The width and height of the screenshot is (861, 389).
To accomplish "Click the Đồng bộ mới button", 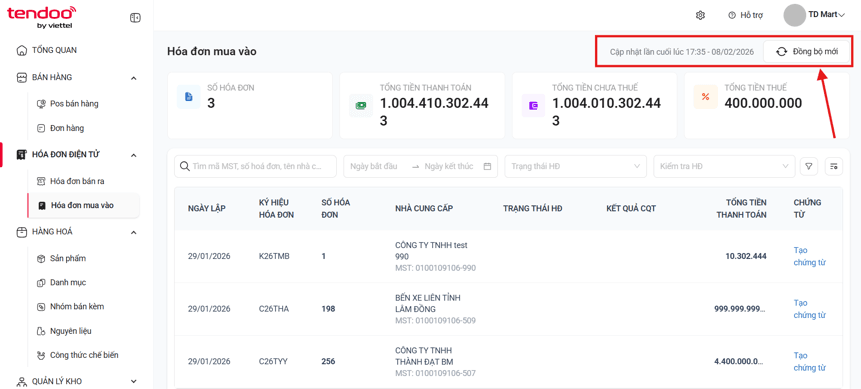I will point(806,52).
